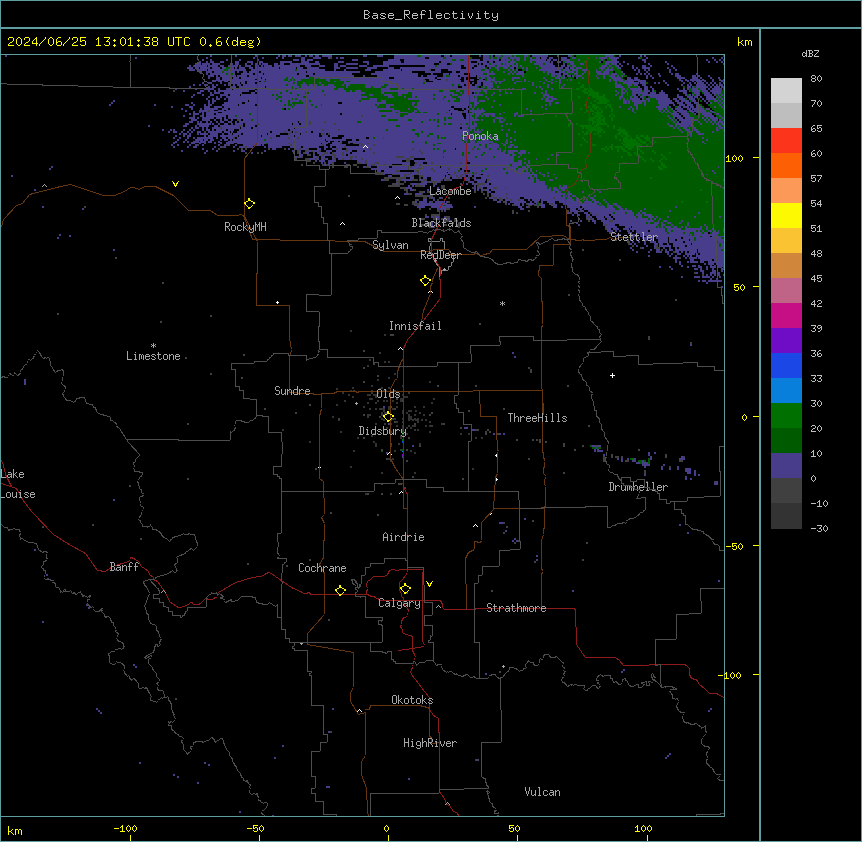Viewport: 862px width, 842px height.
Task: Click the Ponoka city label
Action: 480,136
